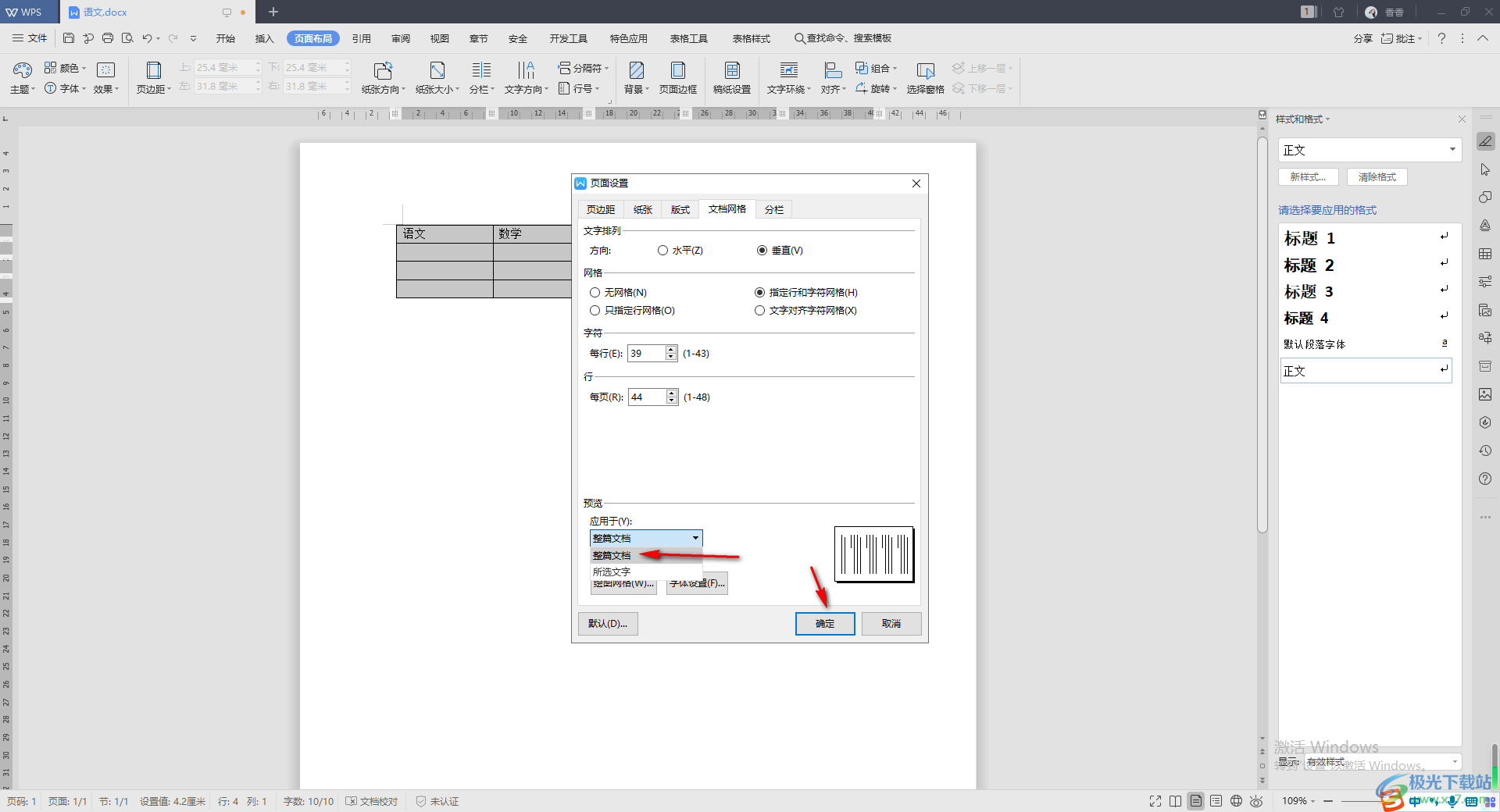Switch to the Paper (纸张) dialog tab
Viewport: 1500px width, 812px height.
tap(643, 209)
